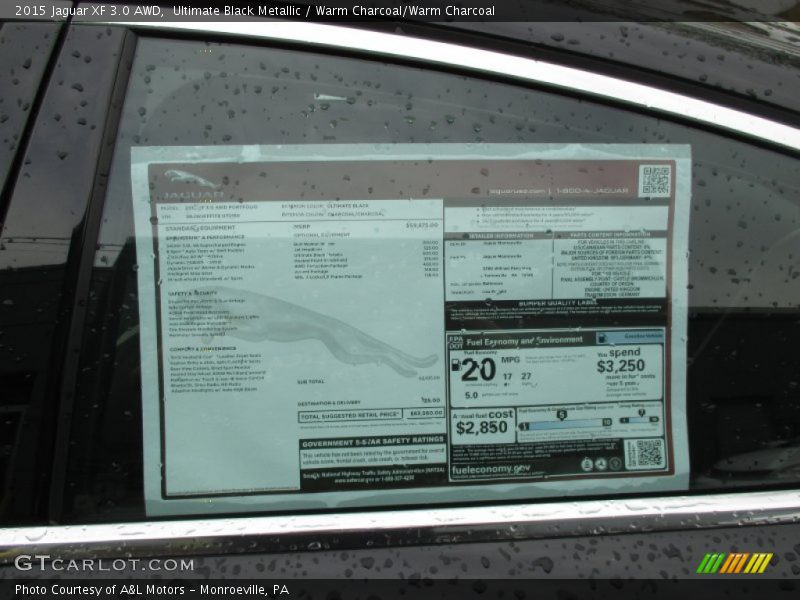Click the agency seals near bottom QR code
This screenshot has width=800, height=600.
pyautogui.click(x=601, y=463)
